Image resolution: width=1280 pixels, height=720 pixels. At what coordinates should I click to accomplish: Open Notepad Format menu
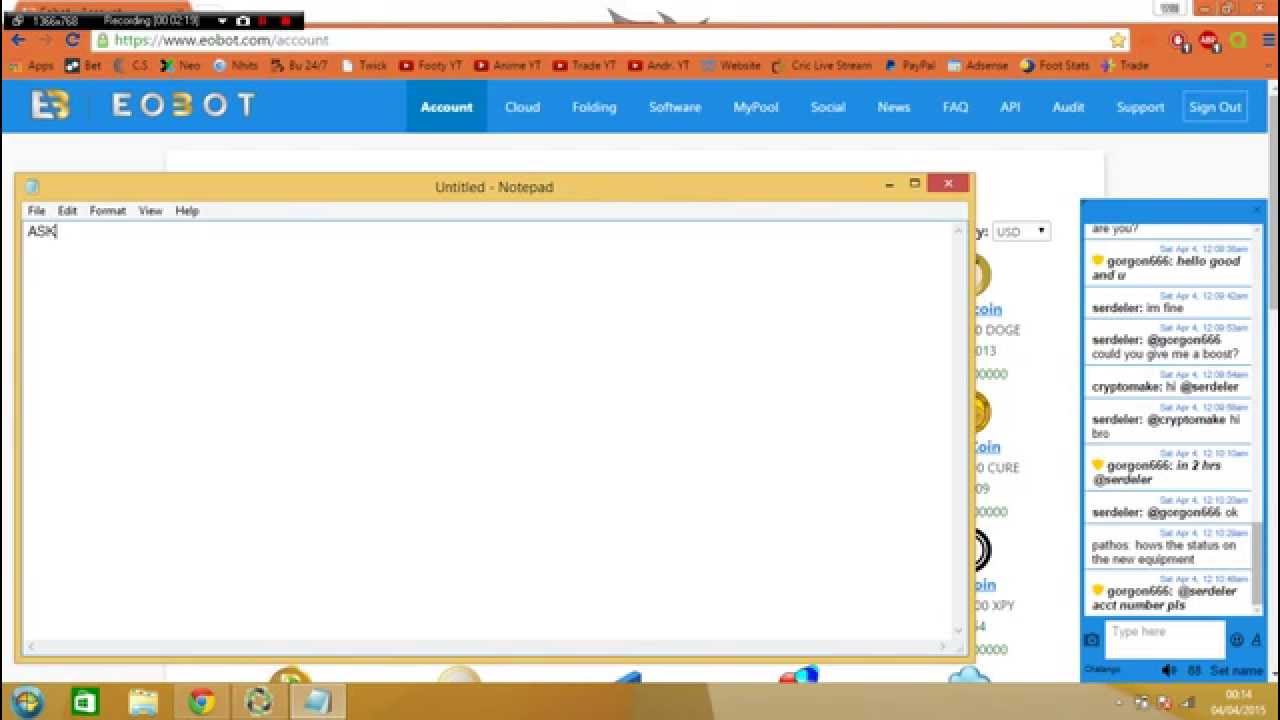[108, 211]
